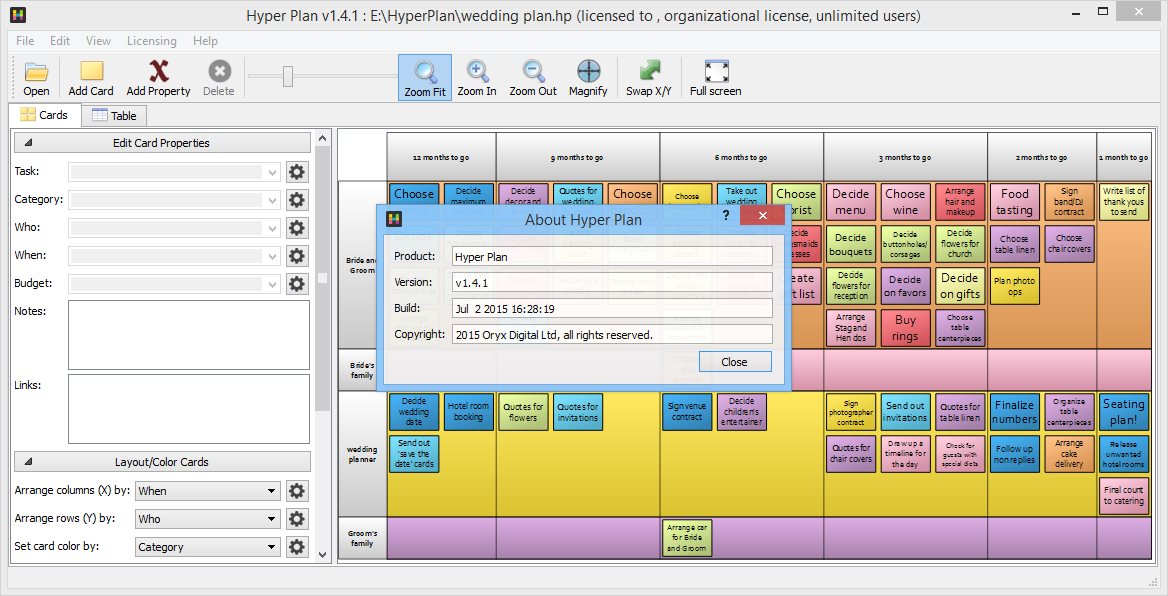This screenshot has height=596, width=1168.
Task: Click the Add Property icon
Action: 158,77
